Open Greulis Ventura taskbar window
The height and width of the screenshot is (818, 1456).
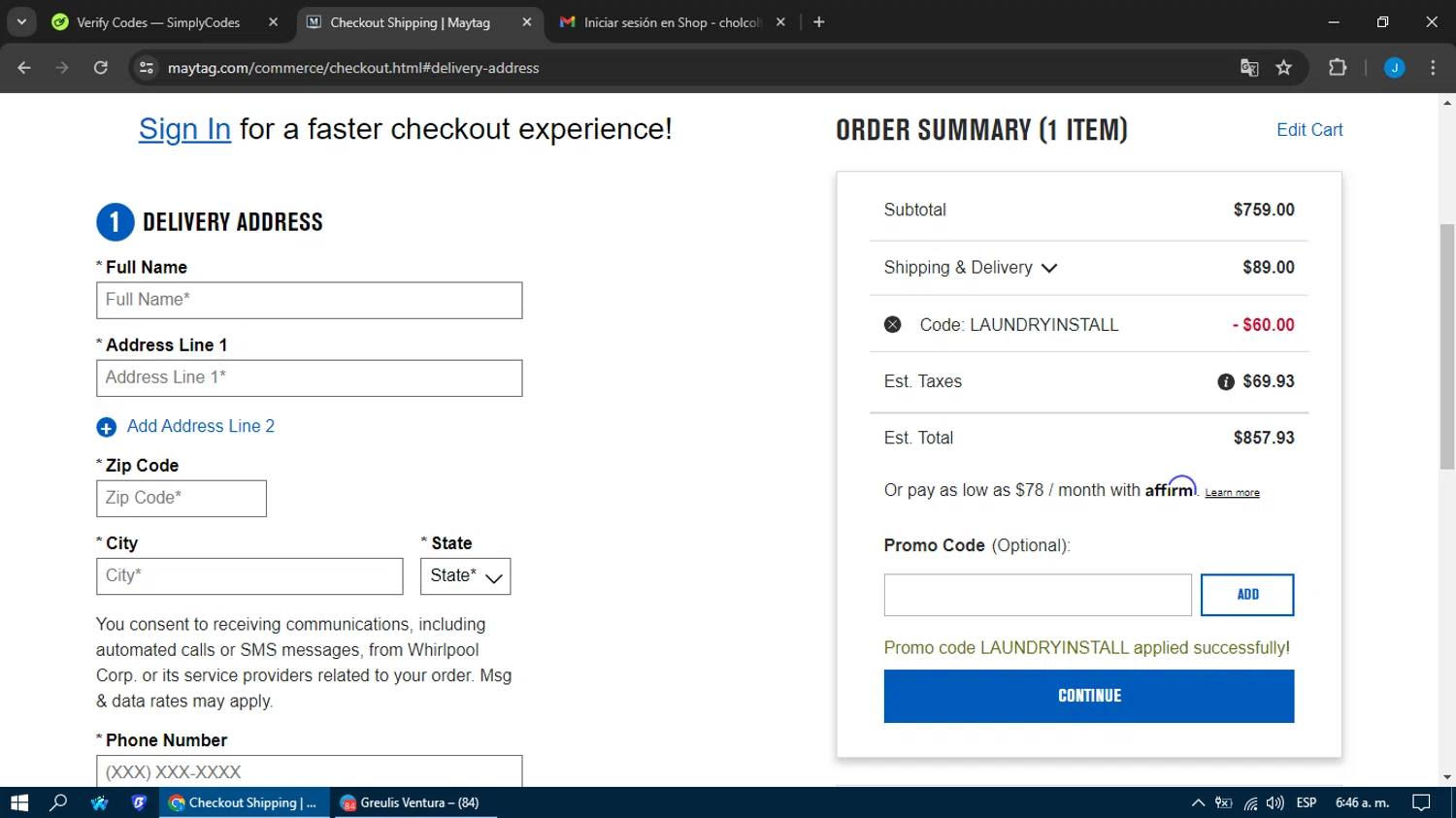[x=415, y=802]
